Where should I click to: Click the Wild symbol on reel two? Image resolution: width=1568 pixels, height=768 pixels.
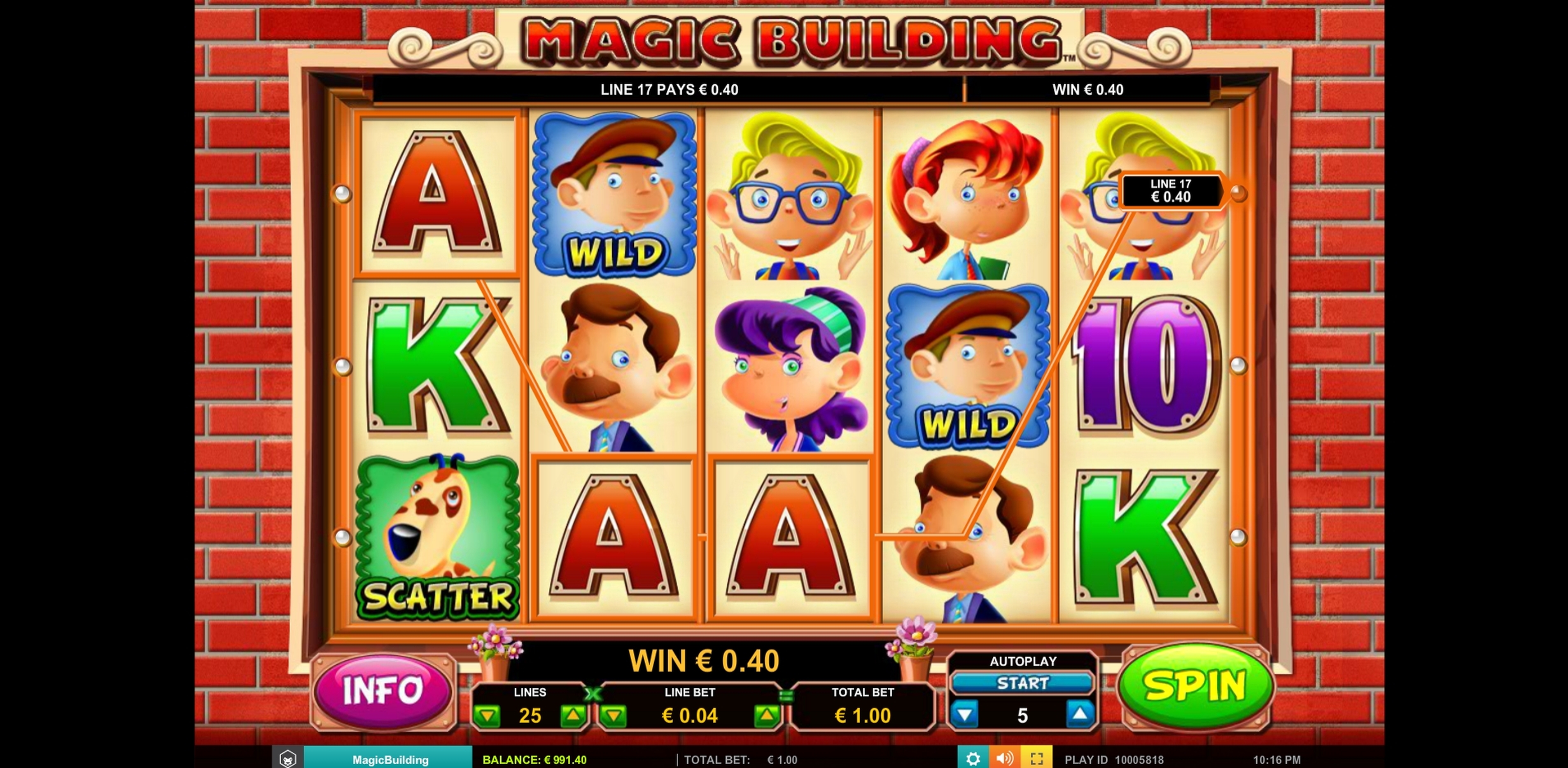(614, 193)
